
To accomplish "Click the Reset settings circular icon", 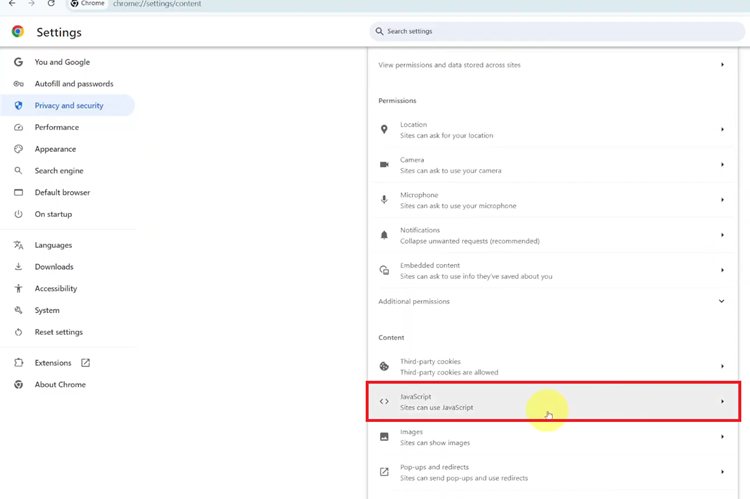I will pos(18,332).
